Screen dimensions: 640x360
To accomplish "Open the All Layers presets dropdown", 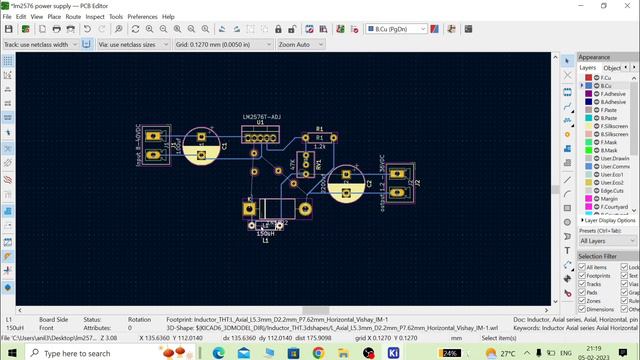I will tap(607, 241).
